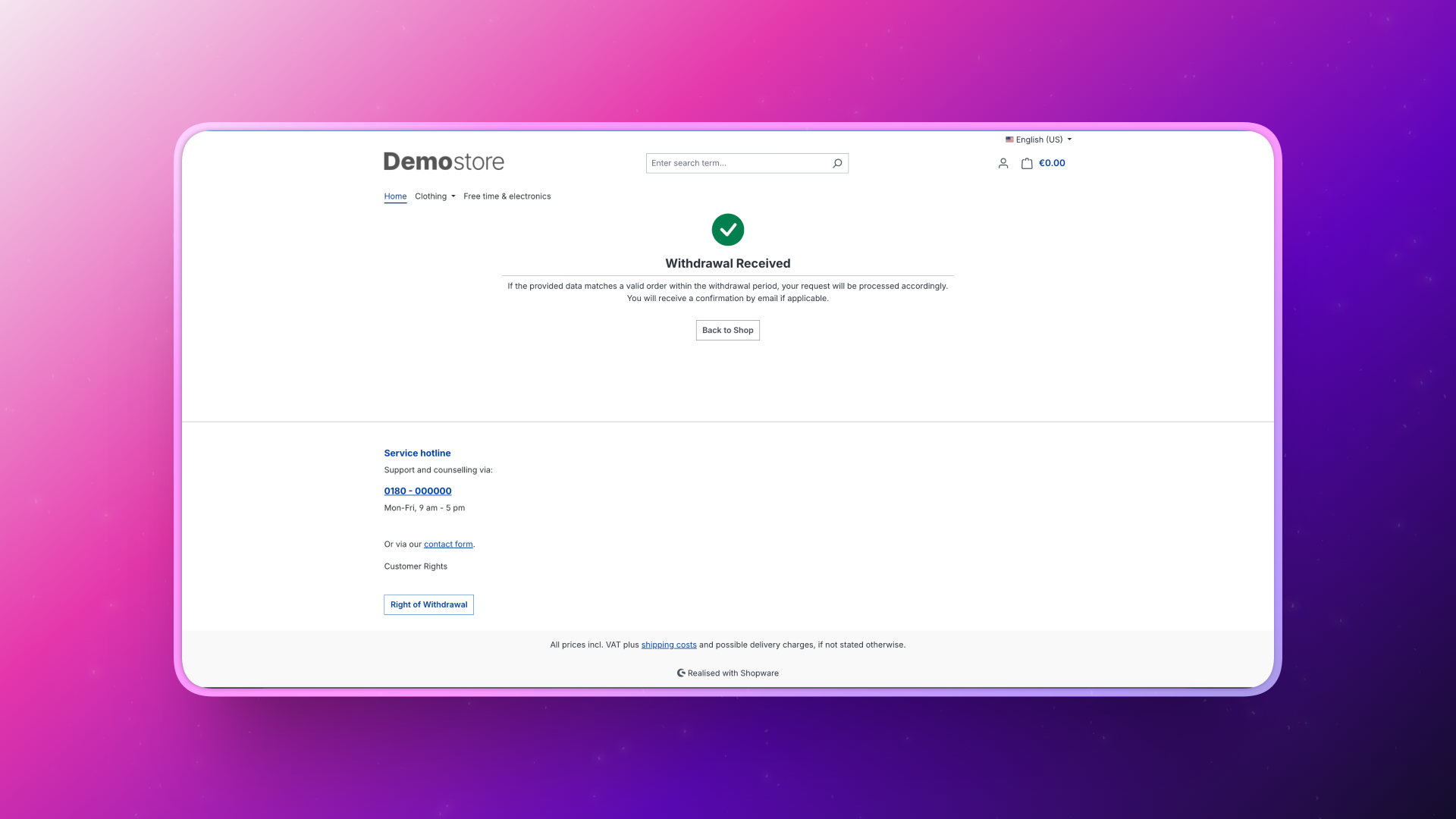Viewport: 1456px width, 819px height.
Task: Follow the shipping costs link
Action: [669, 645]
